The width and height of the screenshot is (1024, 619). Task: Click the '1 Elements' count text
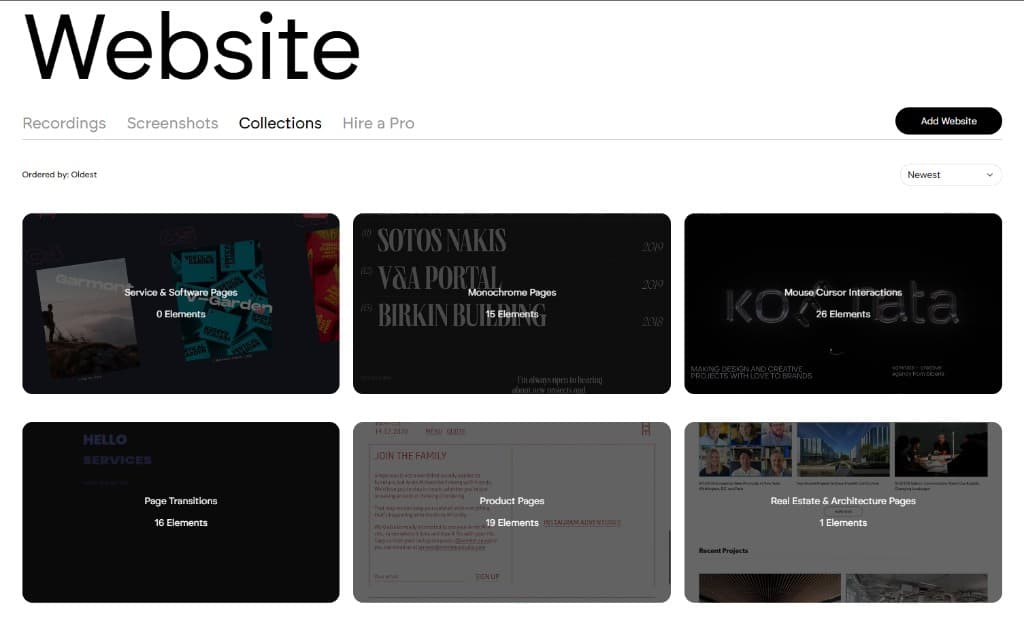tap(843, 523)
